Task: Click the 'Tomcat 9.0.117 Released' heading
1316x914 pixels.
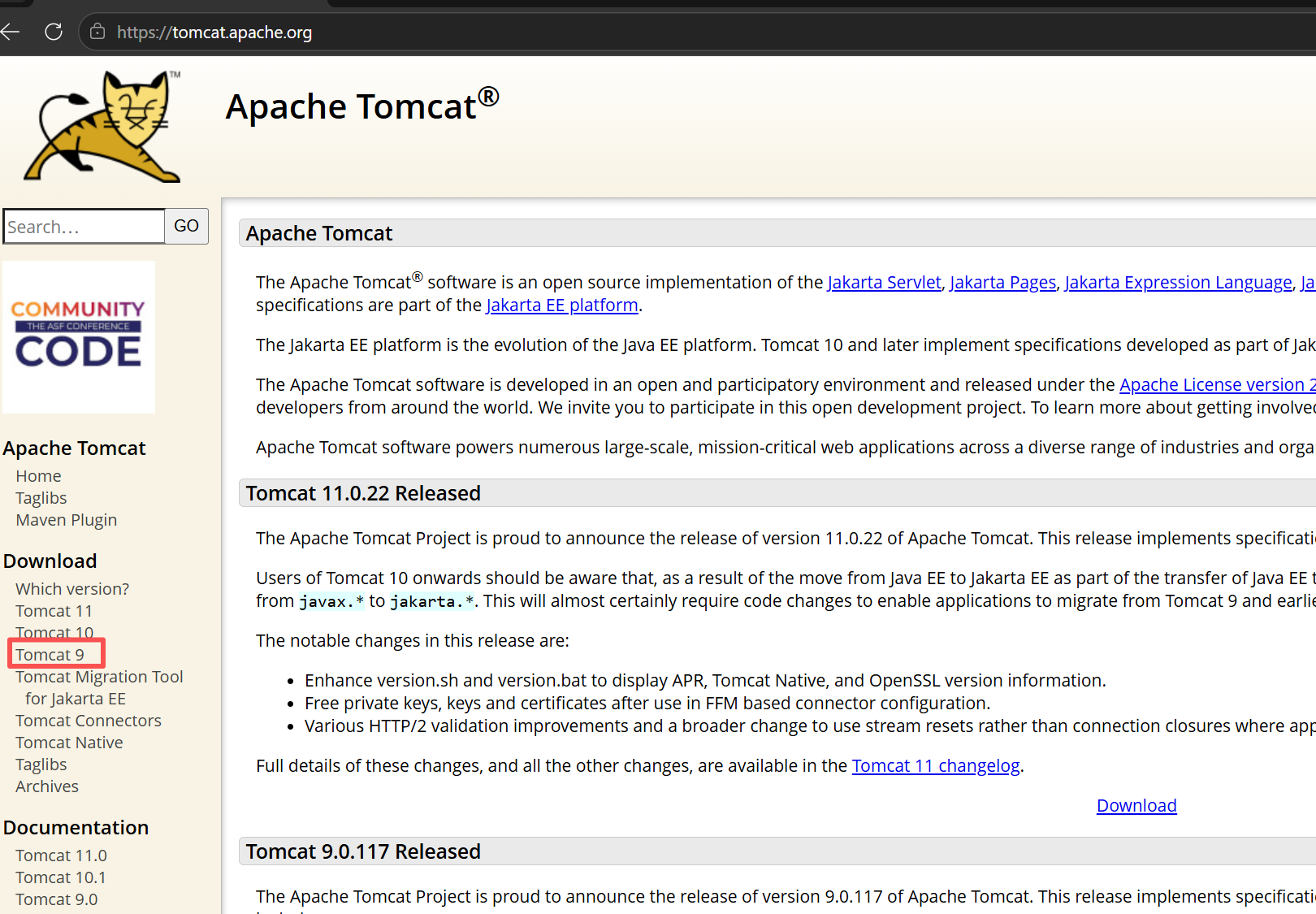Action: tap(363, 851)
